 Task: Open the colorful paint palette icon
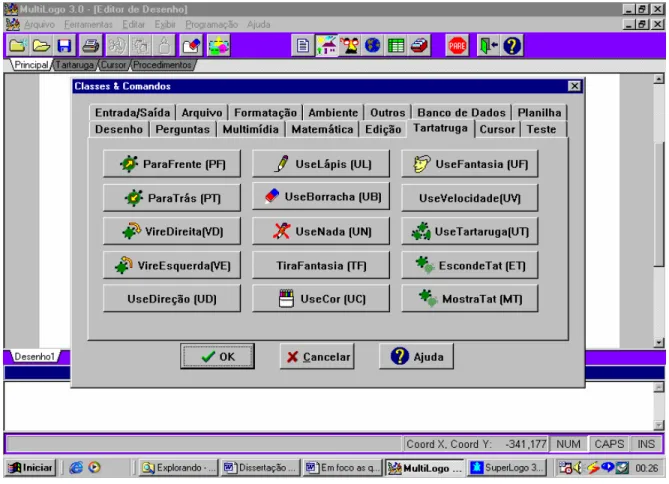[218, 45]
